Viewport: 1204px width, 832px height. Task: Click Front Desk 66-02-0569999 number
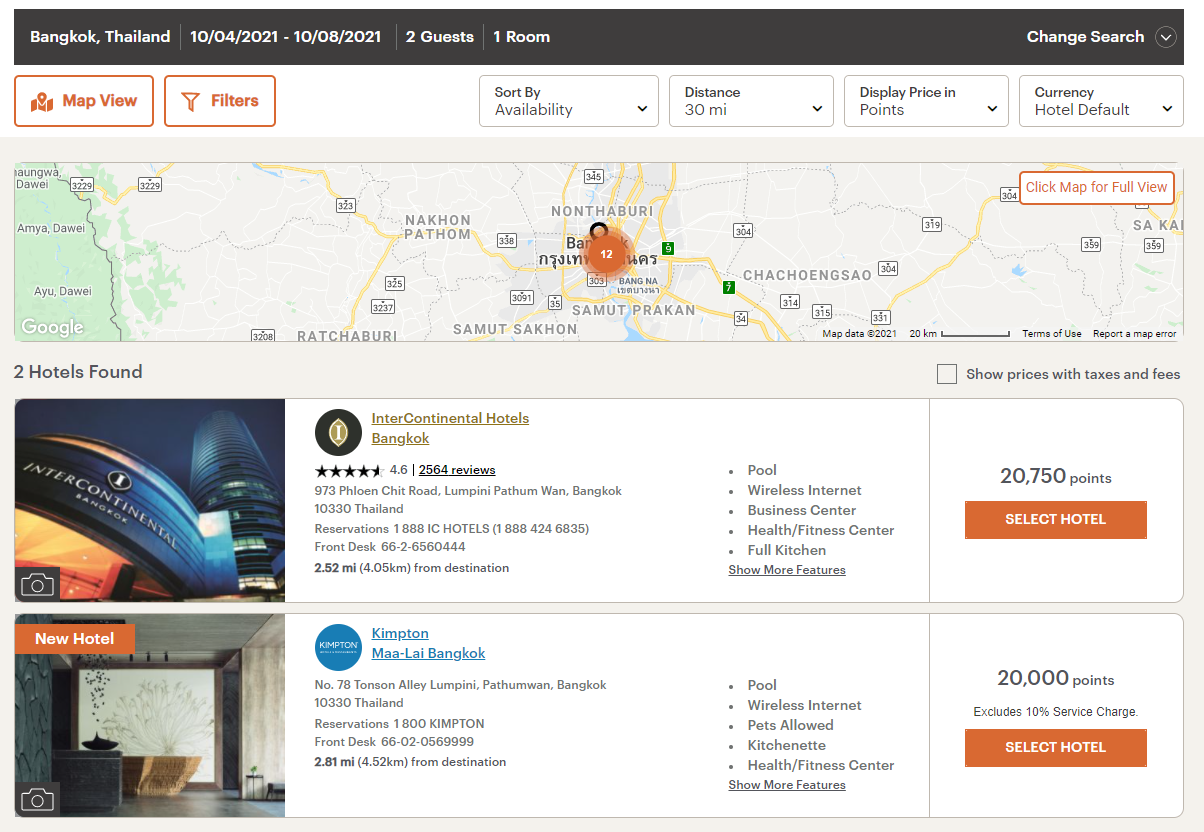click(x=394, y=742)
